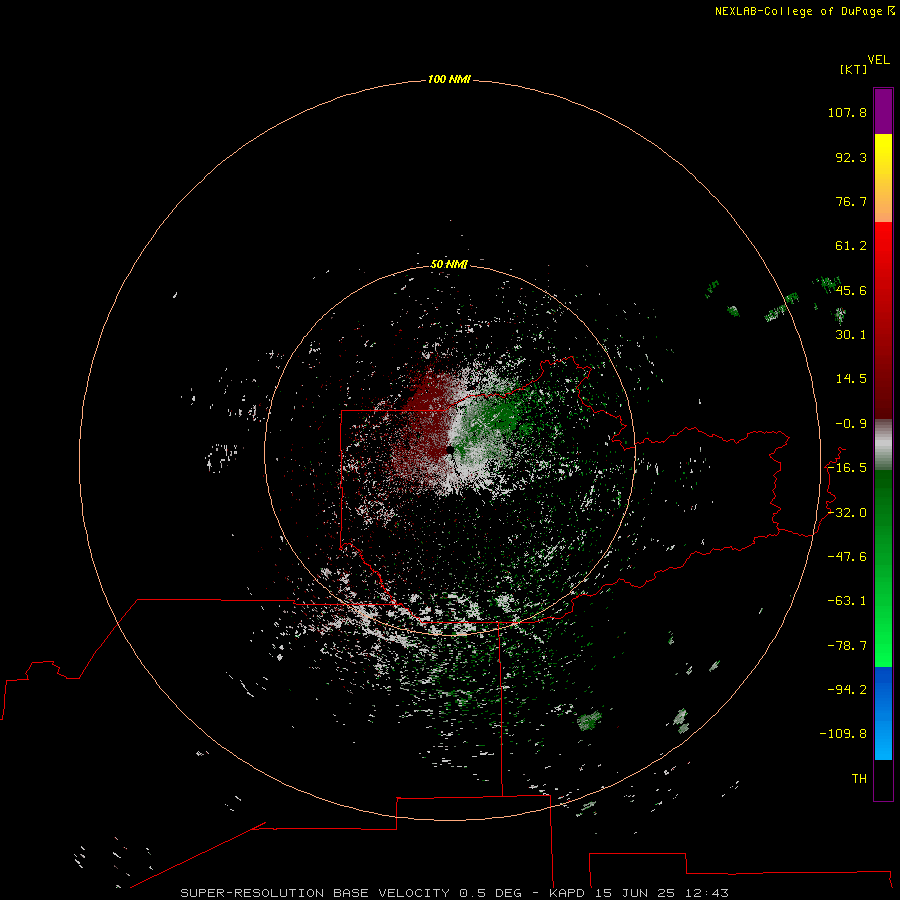Click the [KT] units label
The image size is (900, 900).
854,69
